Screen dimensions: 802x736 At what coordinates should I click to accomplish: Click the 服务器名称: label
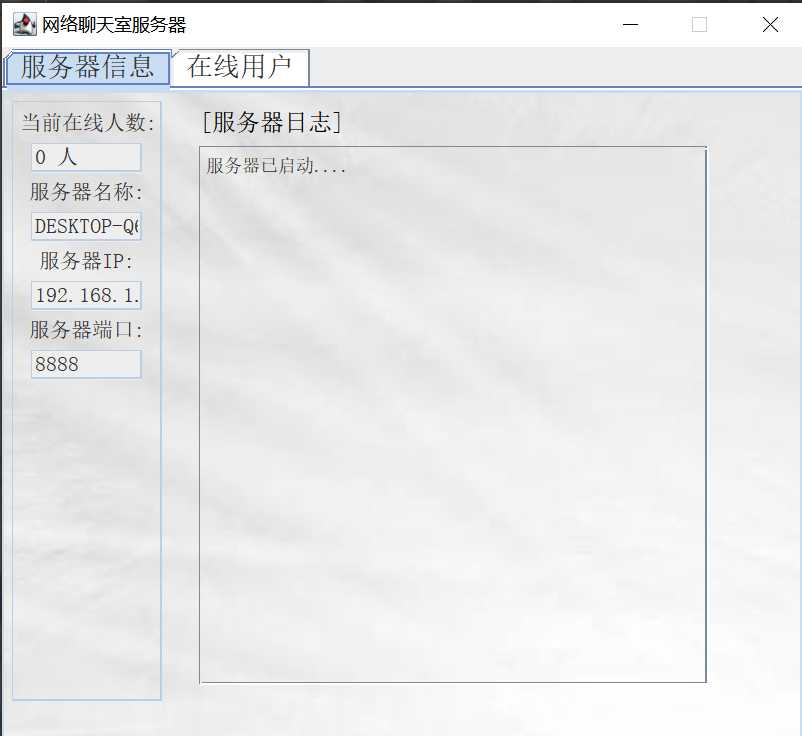point(86,192)
